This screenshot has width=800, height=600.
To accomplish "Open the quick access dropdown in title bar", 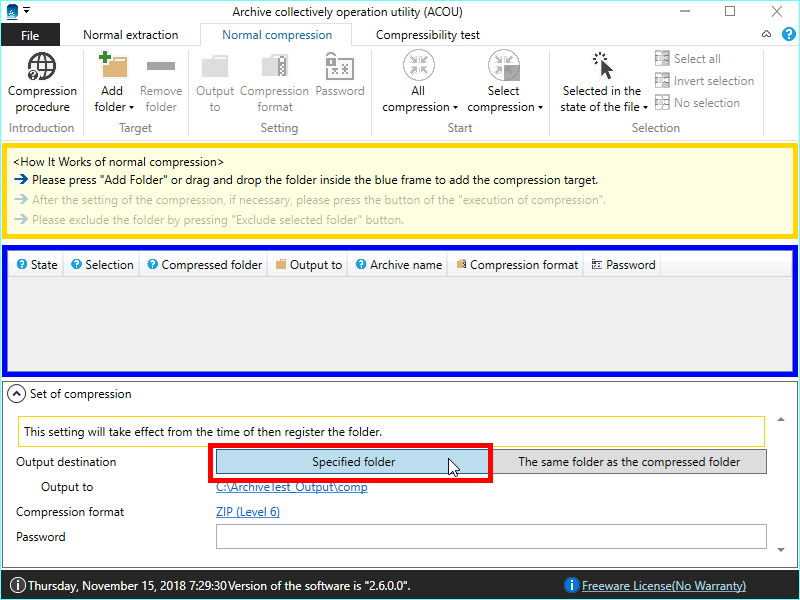I will click(27, 11).
